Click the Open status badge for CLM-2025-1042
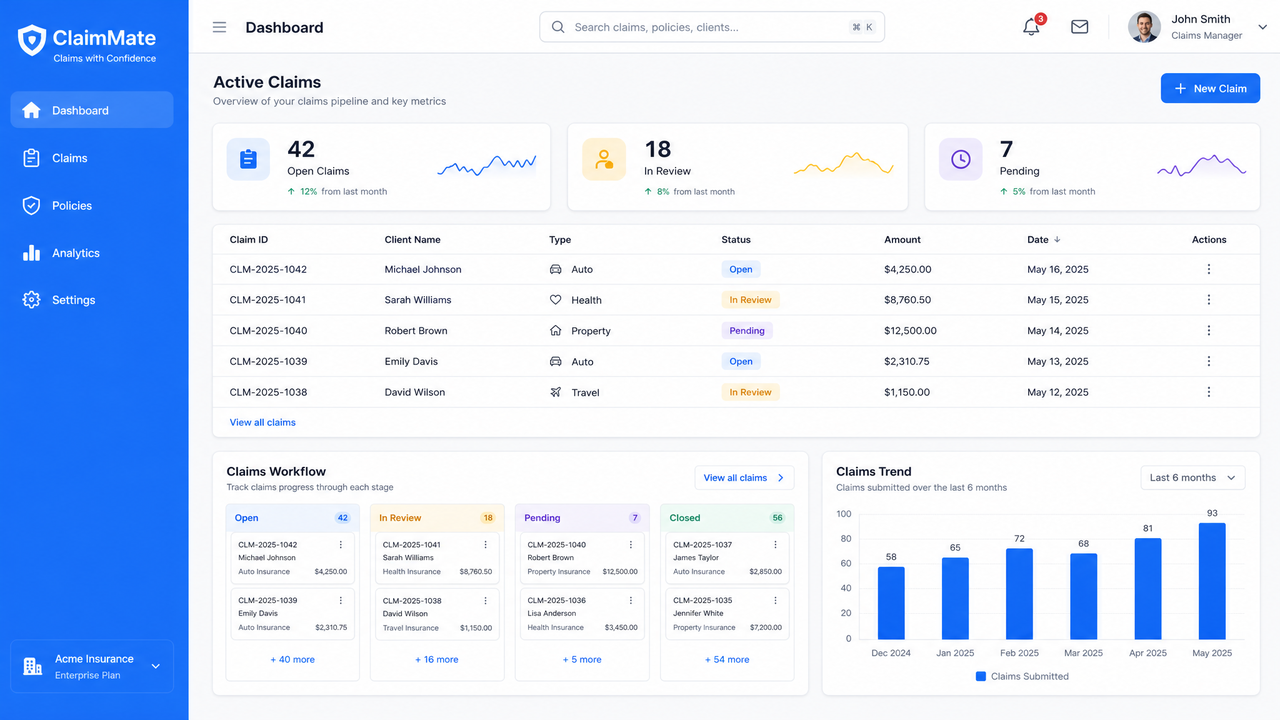Viewport: 1280px width, 720px height. [741, 269]
